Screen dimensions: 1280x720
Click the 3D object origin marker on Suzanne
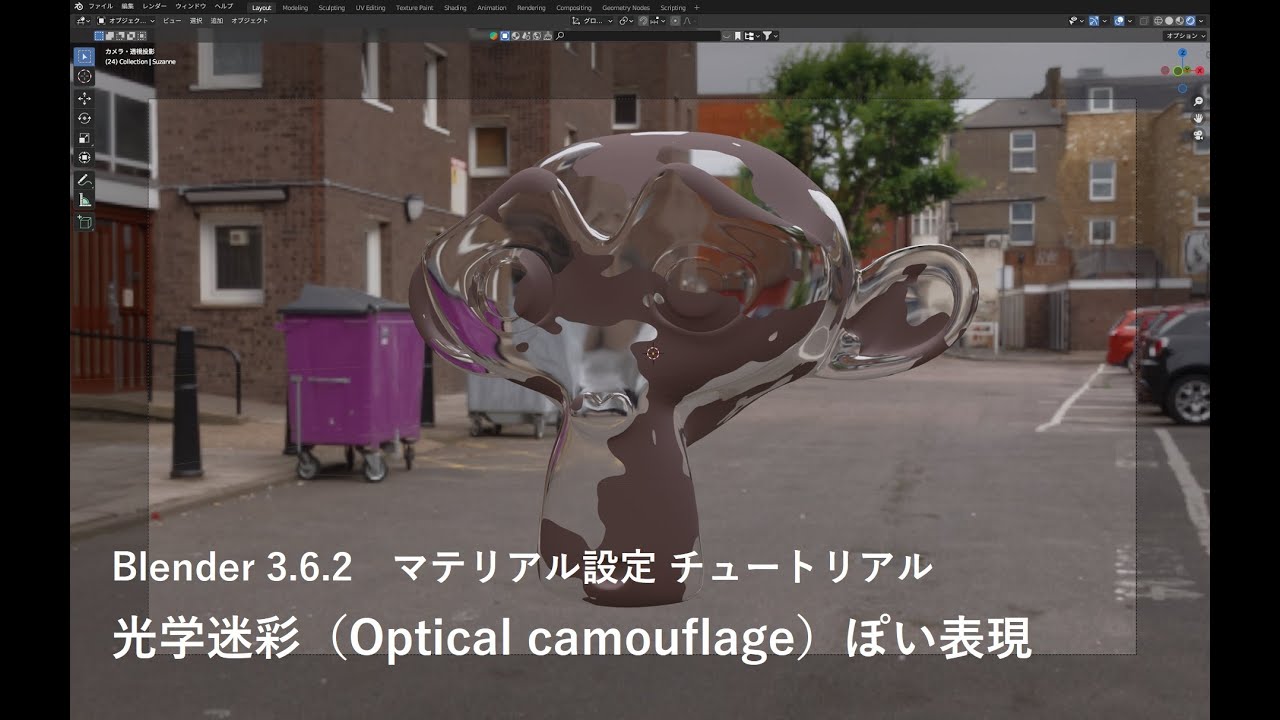pos(653,353)
